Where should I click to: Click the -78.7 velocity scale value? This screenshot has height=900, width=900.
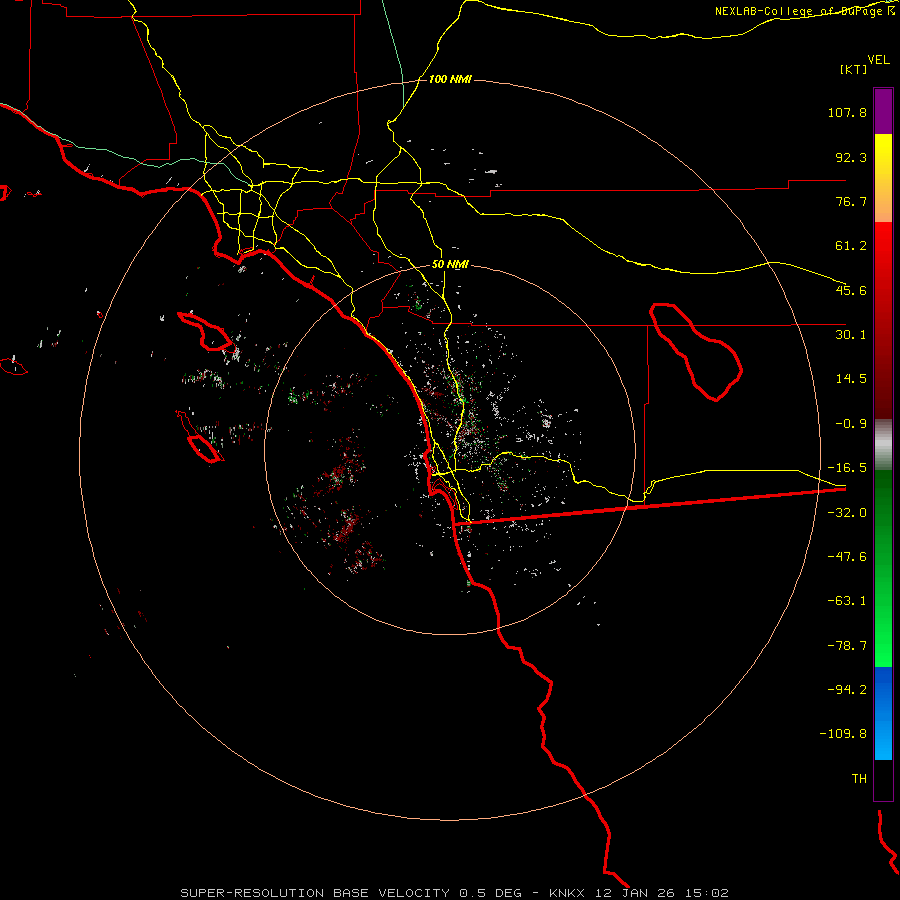click(847, 646)
